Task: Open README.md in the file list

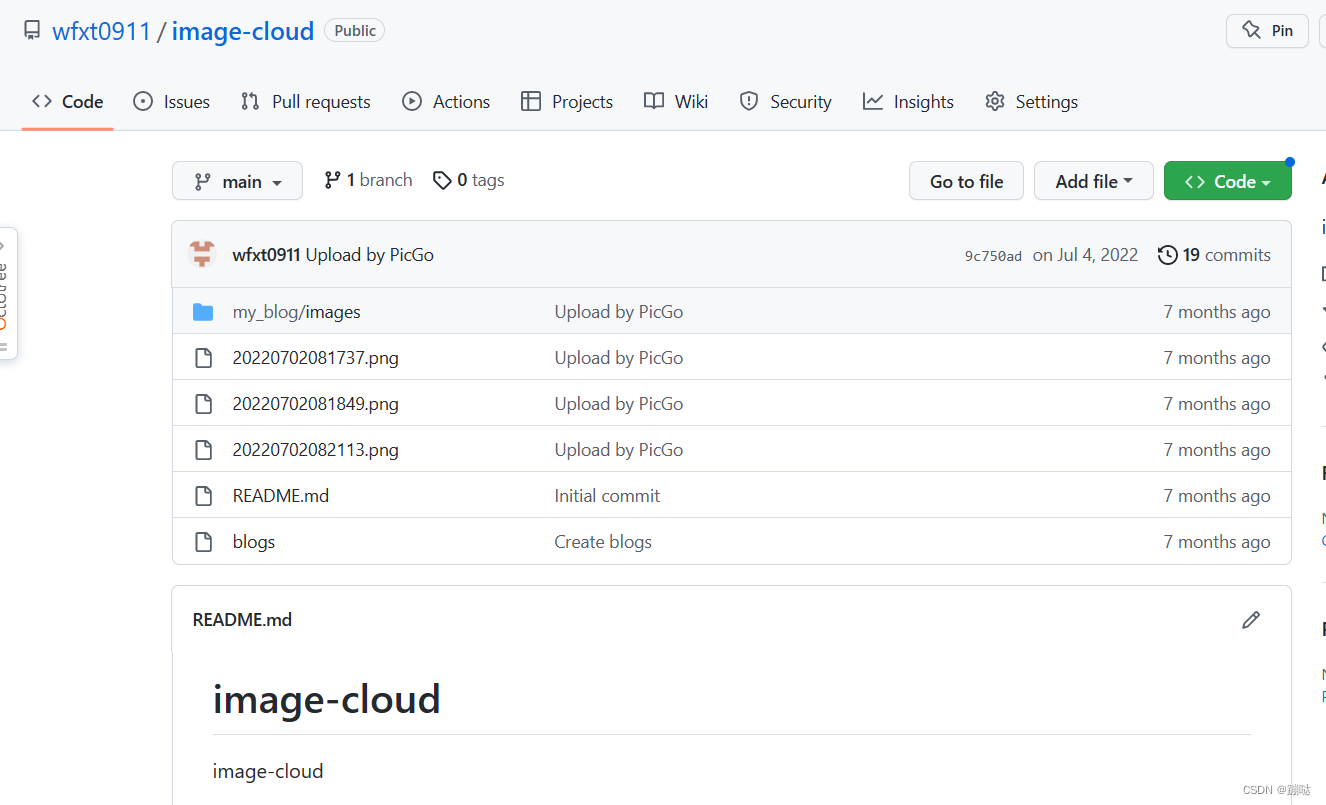Action: click(x=280, y=496)
